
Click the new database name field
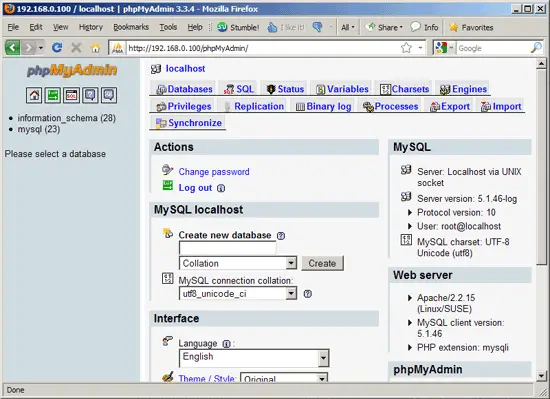tap(227, 248)
